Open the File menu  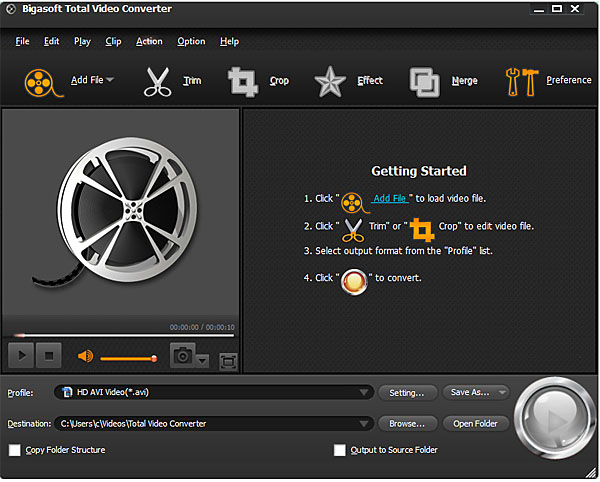coord(22,41)
